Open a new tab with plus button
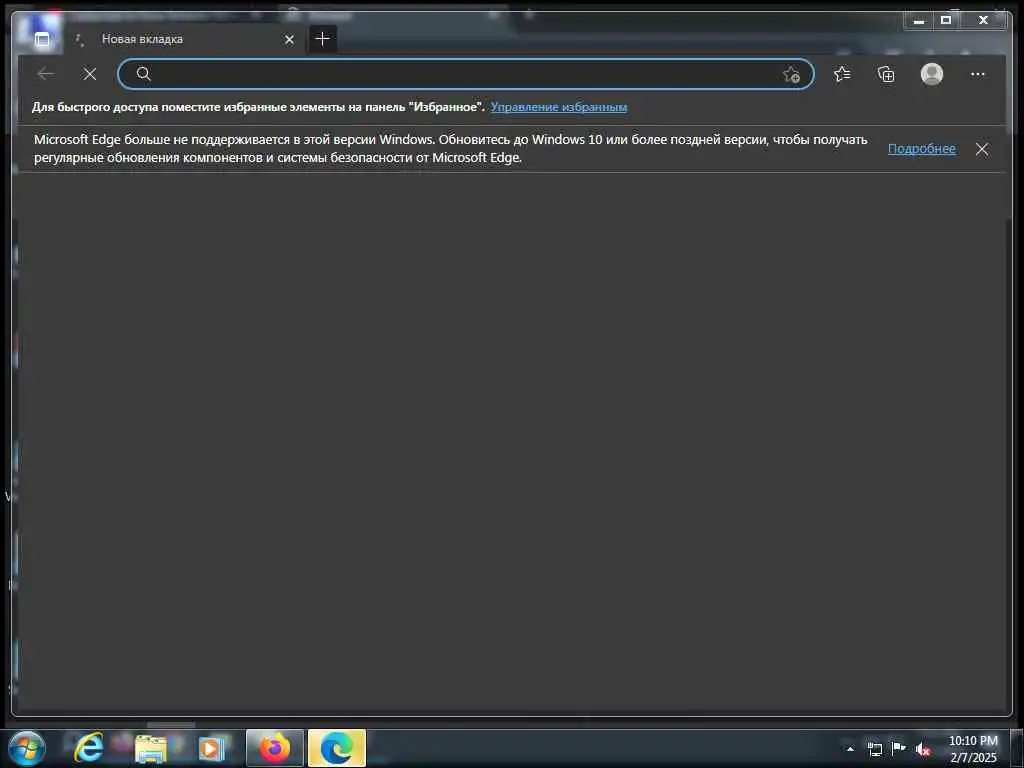 (x=322, y=39)
